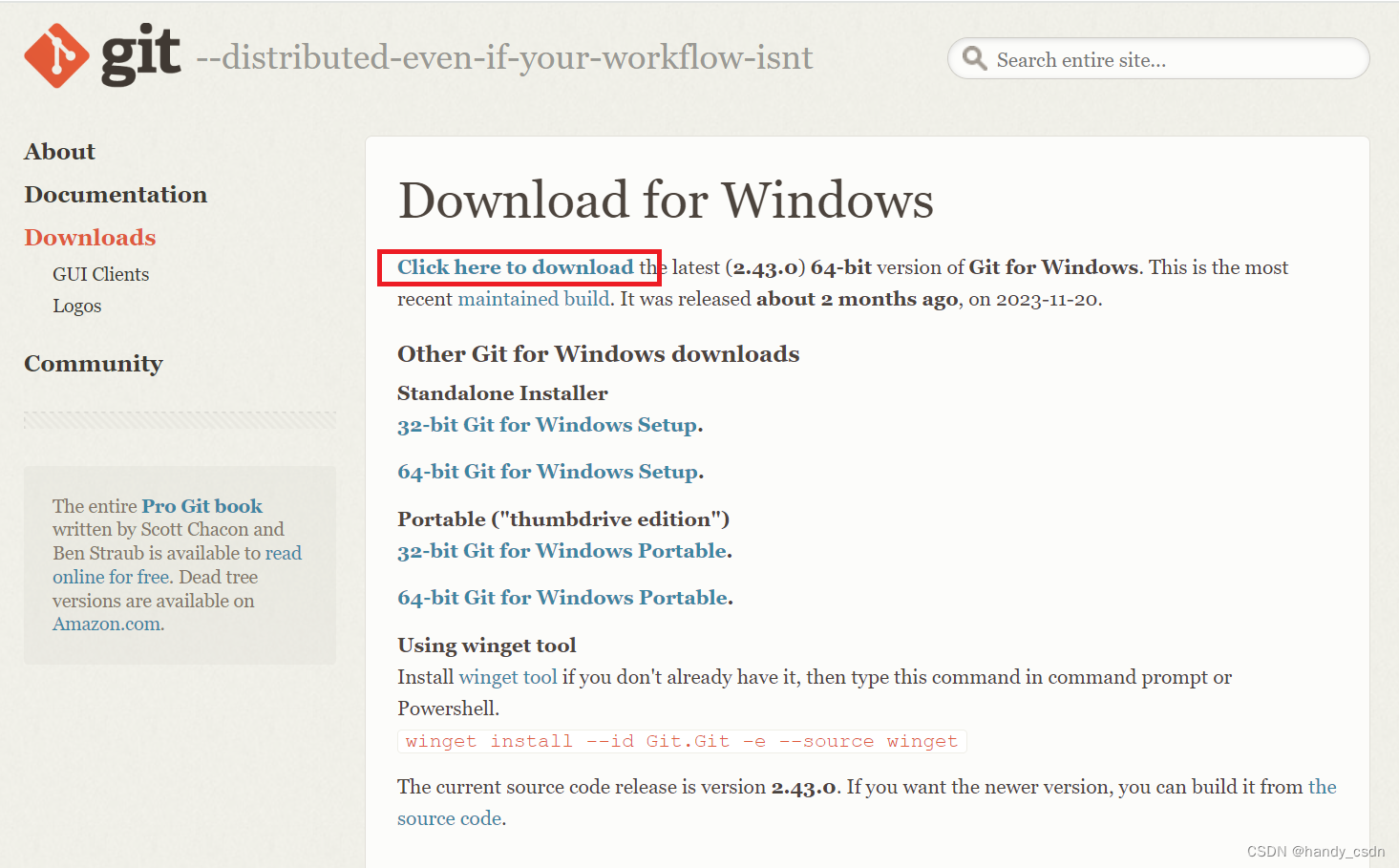
Task: Open 'the source code' link
Action: 867,802
